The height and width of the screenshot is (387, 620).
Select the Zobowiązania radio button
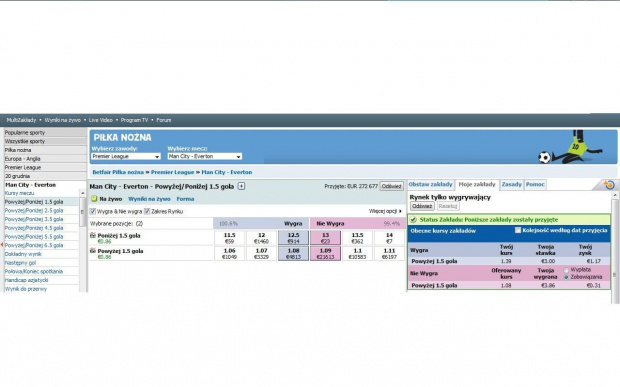tap(566, 277)
